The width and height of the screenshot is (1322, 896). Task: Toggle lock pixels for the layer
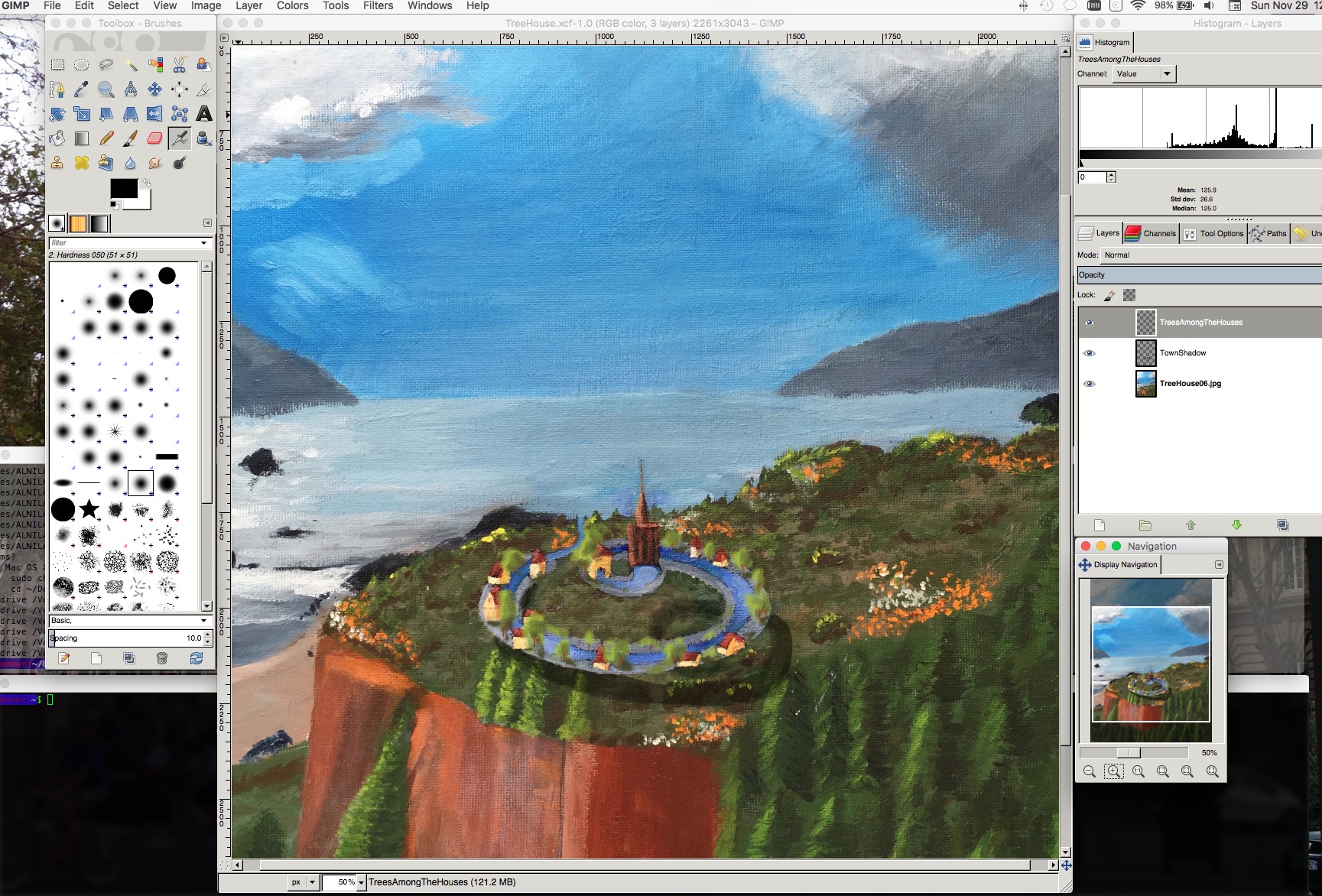click(1109, 295)
